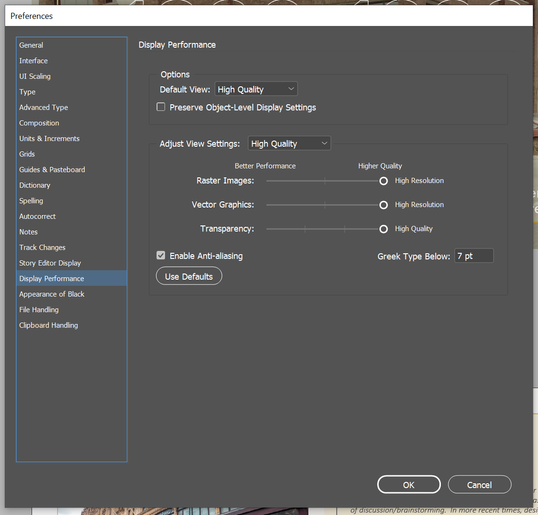
Task: Open Story Editor Display preferences
Action: tap(72, 263)
